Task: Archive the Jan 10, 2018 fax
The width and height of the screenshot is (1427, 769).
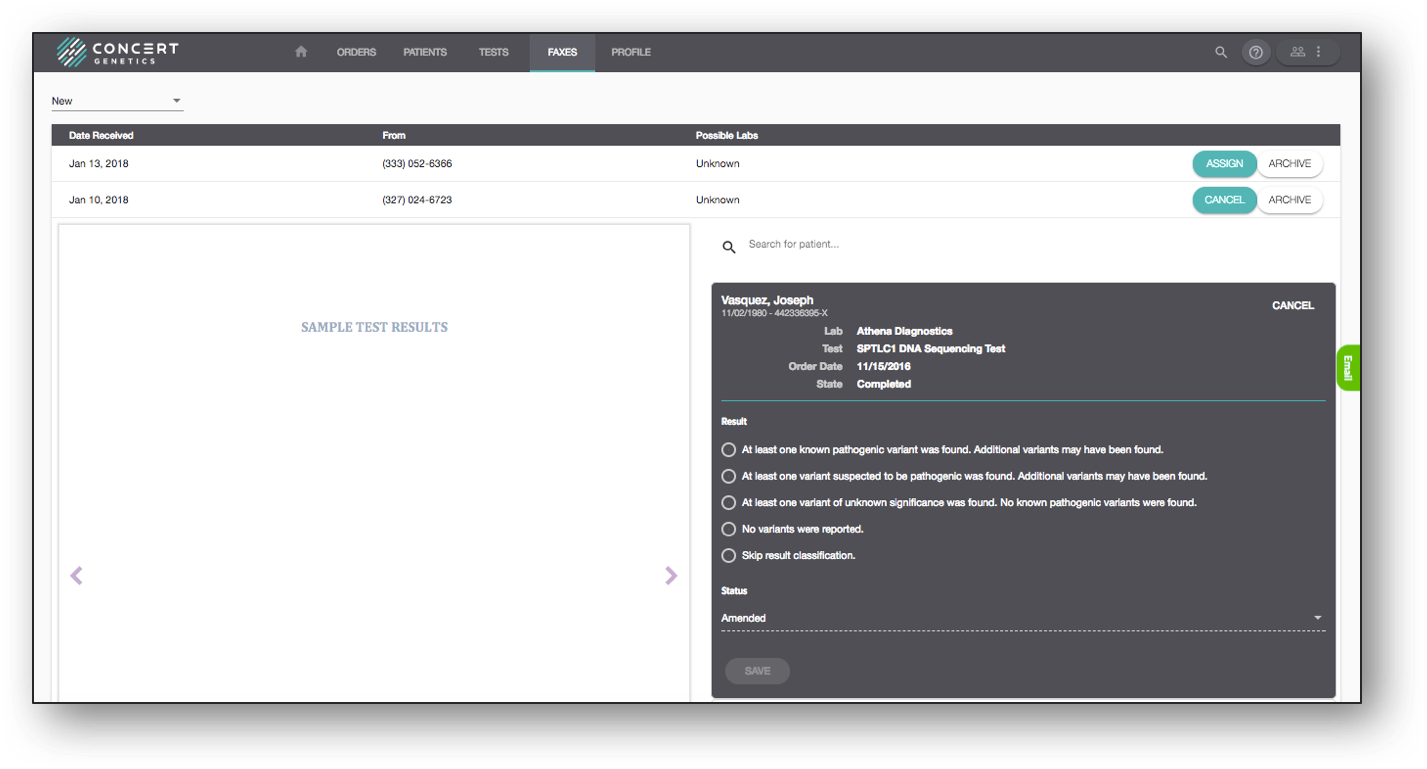Action: (x=1289, y=200)
